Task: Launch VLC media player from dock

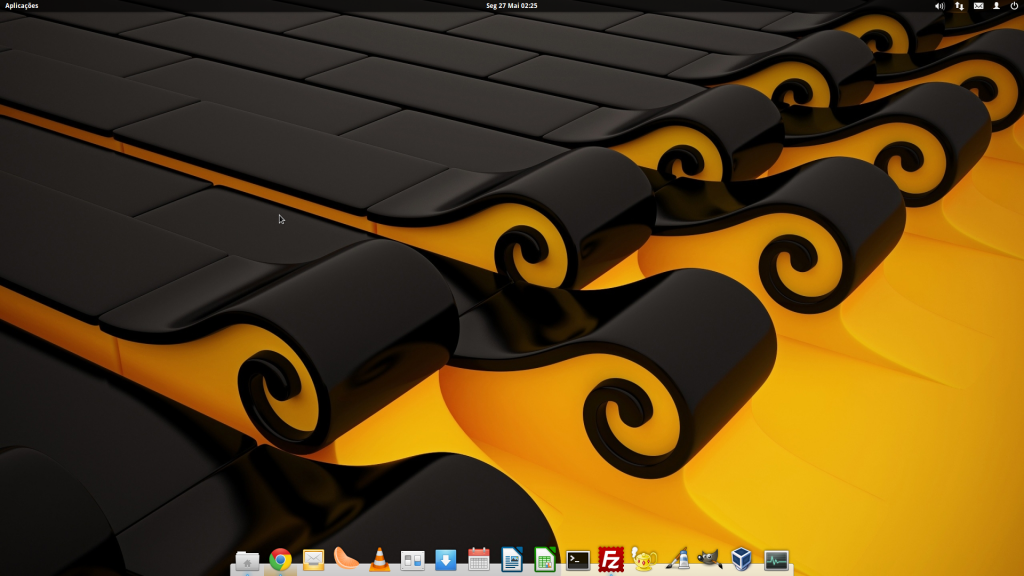Action: click(379, 560)
